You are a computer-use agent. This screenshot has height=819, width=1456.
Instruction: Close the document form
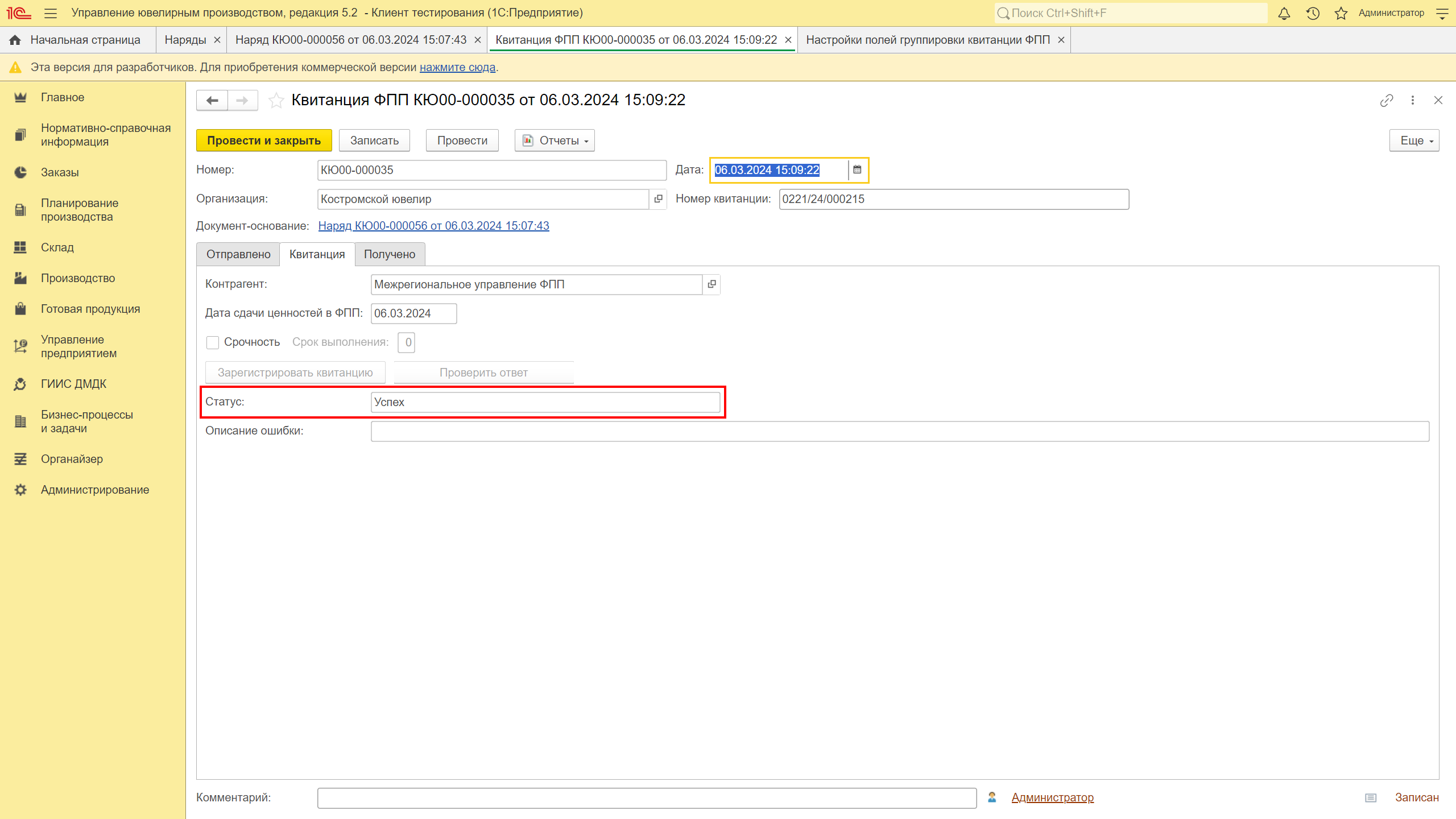pyautogui.click(x=1438, y=101)
